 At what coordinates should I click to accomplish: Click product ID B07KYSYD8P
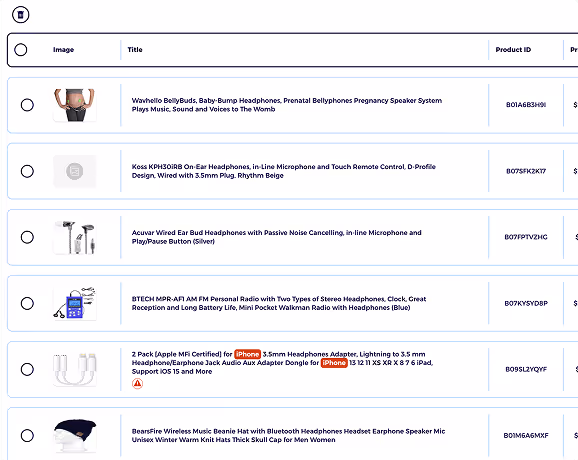(526, 303)
